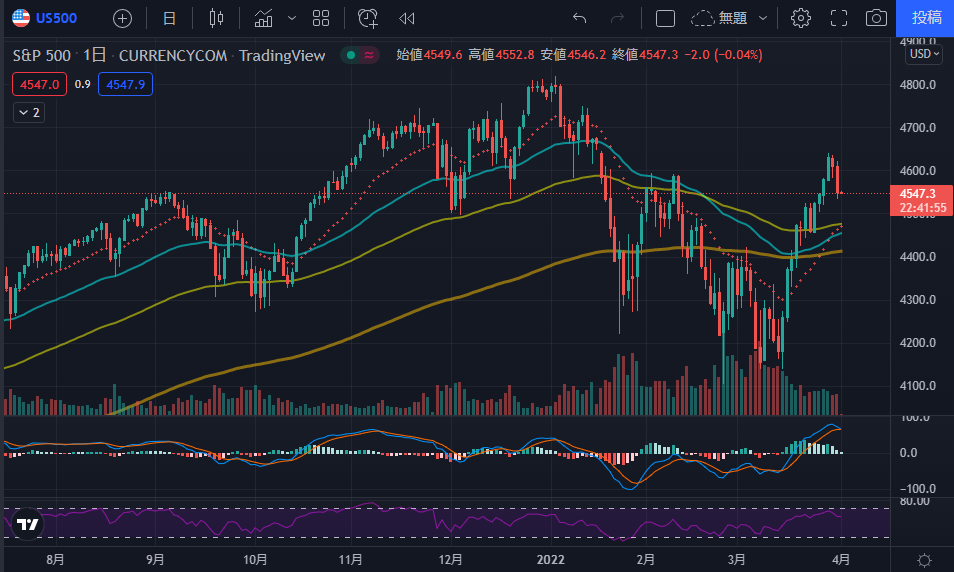Open TradingView logo at bottom left
This screenshot has height=572, width=954.
(27, 524)
